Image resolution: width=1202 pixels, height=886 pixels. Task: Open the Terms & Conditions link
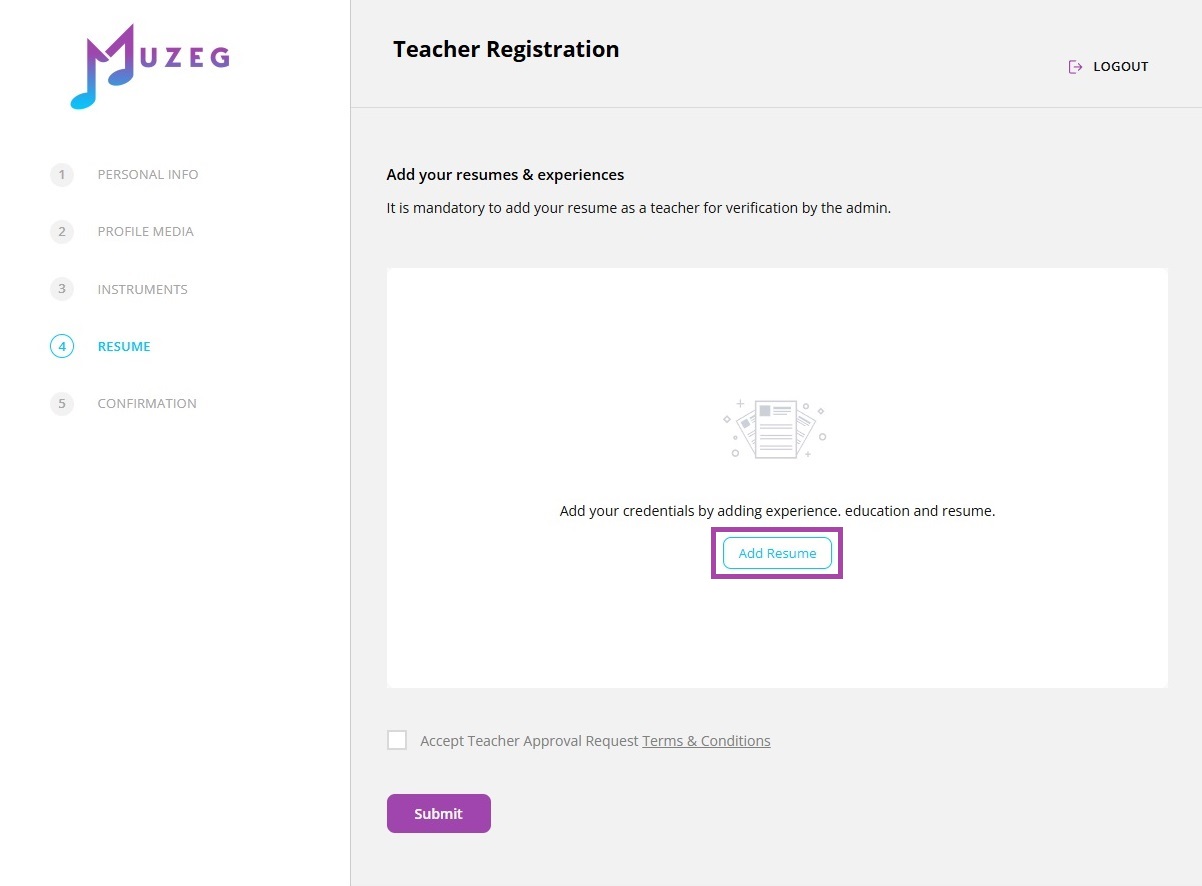point(706,741)
